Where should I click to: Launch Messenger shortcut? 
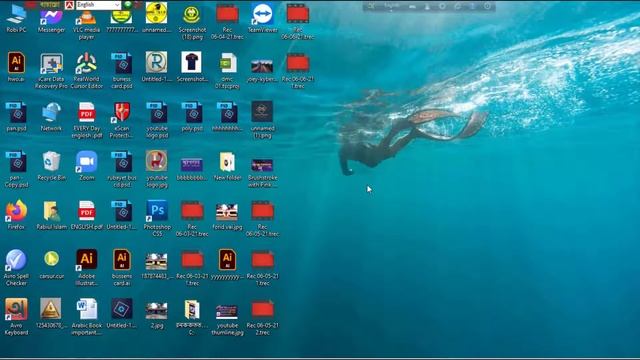tap(51, 20)
